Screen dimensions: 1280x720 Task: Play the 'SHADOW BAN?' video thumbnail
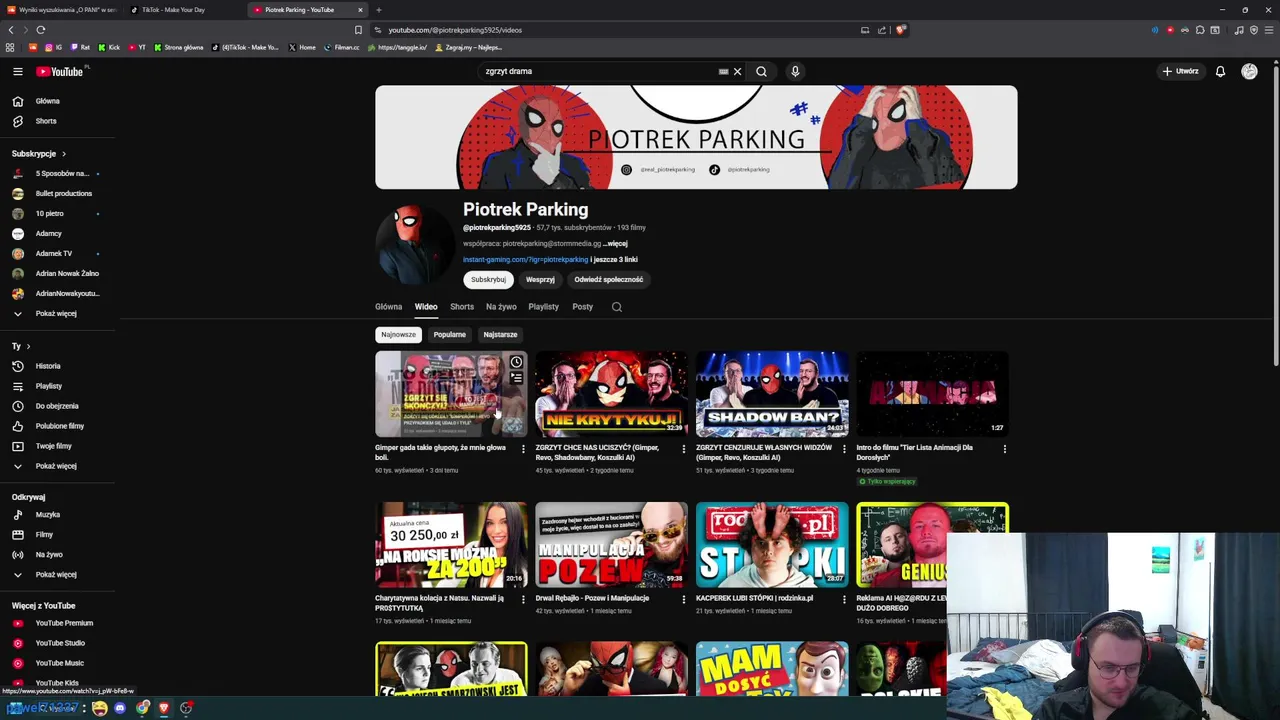772,393
